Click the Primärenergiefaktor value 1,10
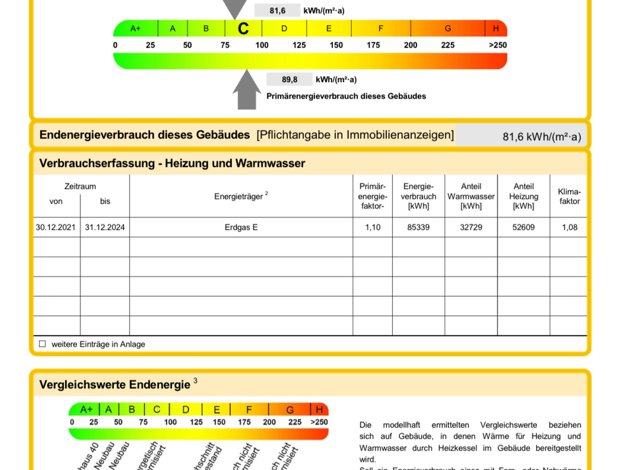Screen dimensions: 626x470 point(372,228)
